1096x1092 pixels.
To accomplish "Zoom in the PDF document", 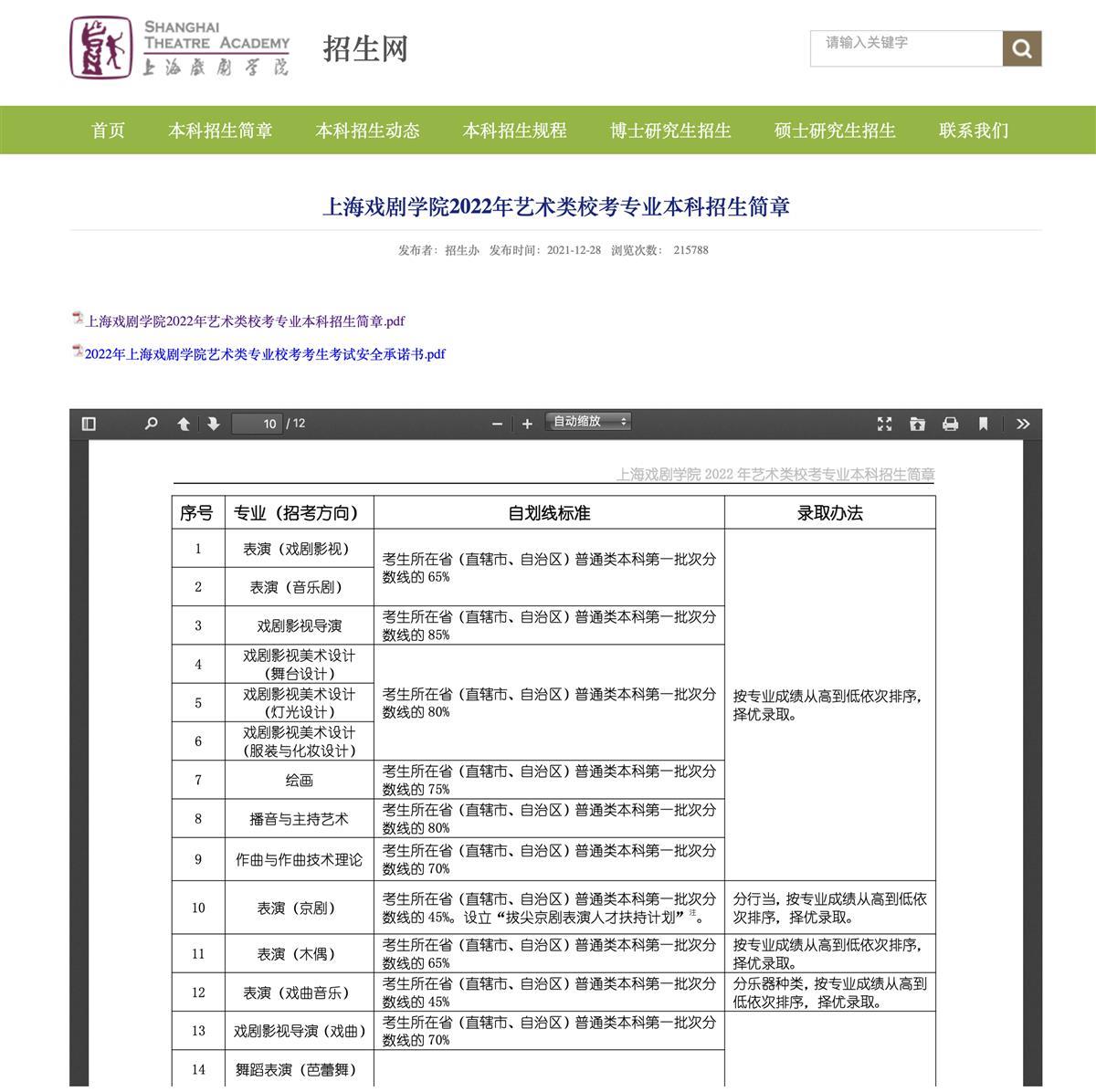I will [x=527, y=424].
